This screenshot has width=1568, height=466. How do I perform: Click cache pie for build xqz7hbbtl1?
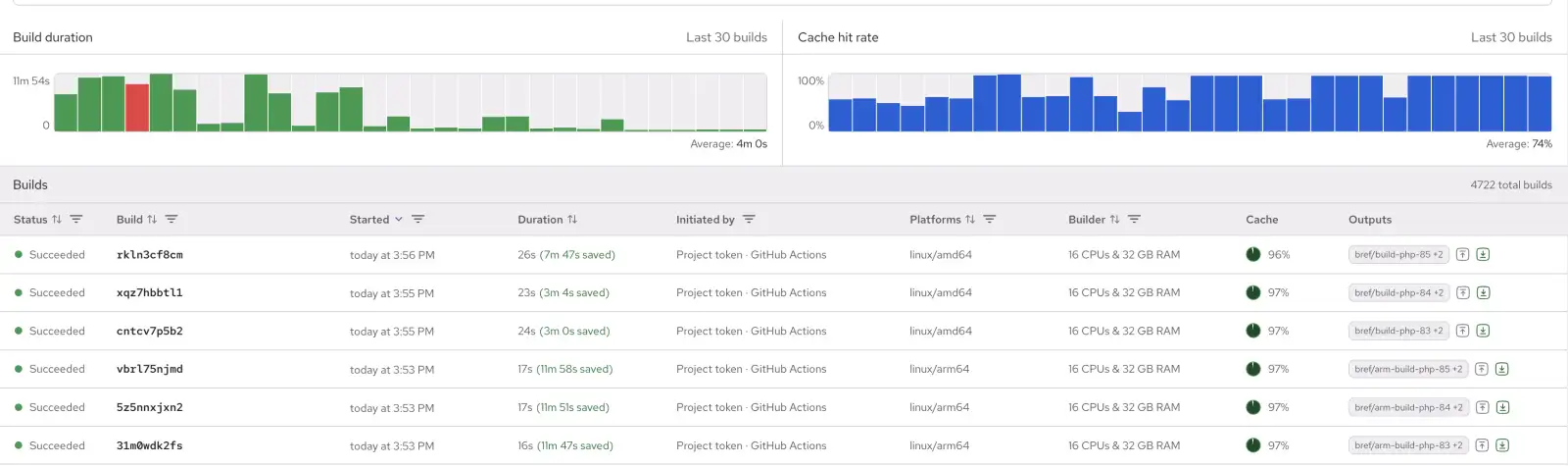[x=1253, y=292]
